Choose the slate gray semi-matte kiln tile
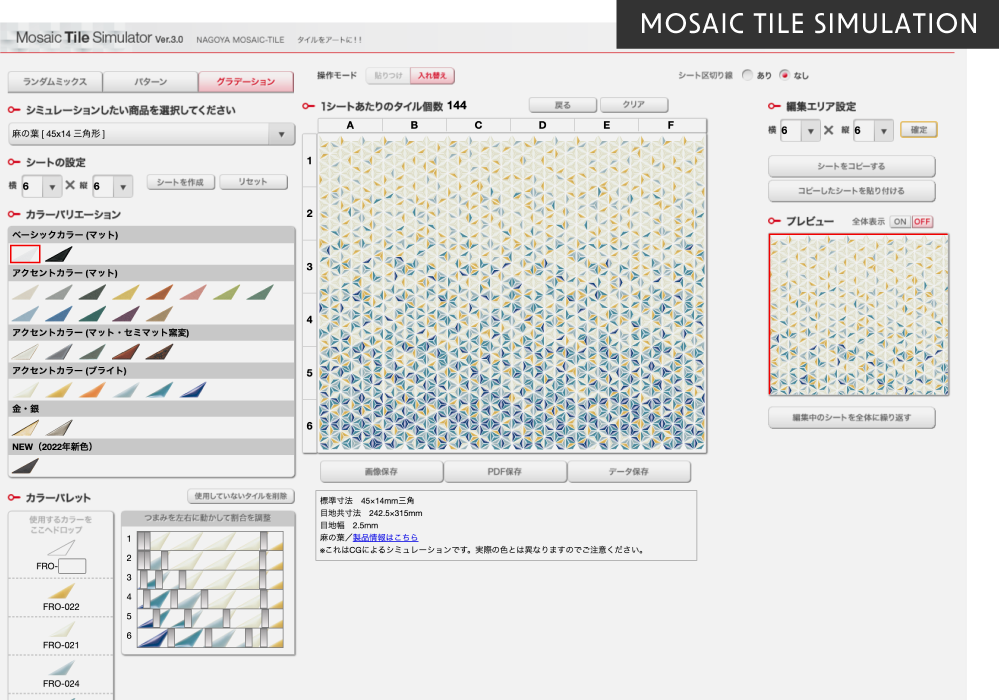Screen dimensions: 999x700 pos(59,352)
